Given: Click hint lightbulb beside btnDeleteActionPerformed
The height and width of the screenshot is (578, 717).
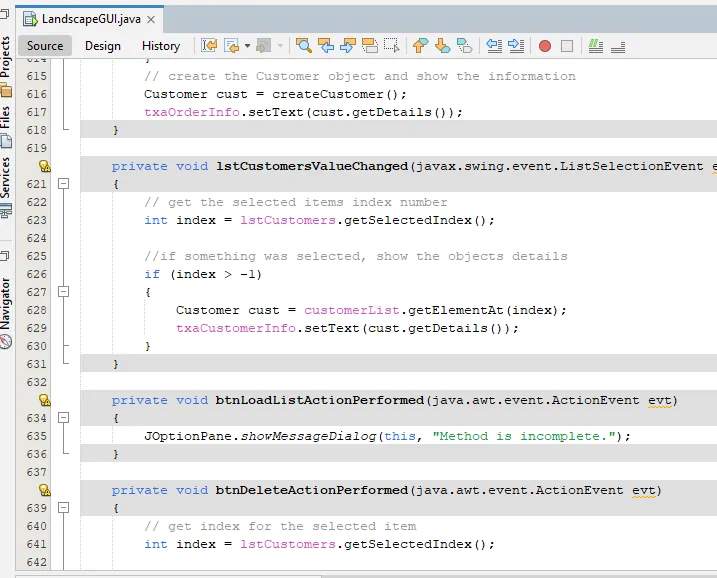Looking at the screenshot, I should click(44, 490).
